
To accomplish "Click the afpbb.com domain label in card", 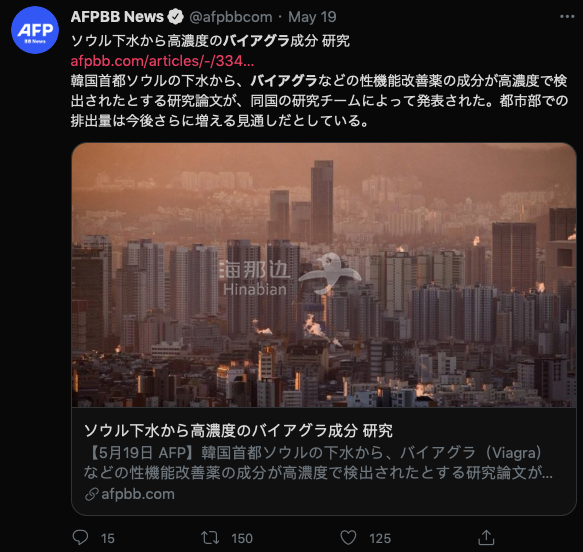I will pyautogui.click(x=138, y=494).
